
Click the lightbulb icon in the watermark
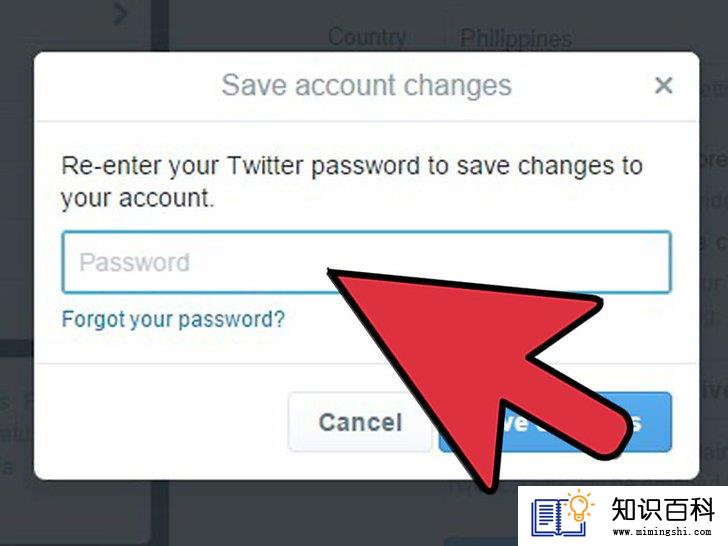(x=578, y=507)
